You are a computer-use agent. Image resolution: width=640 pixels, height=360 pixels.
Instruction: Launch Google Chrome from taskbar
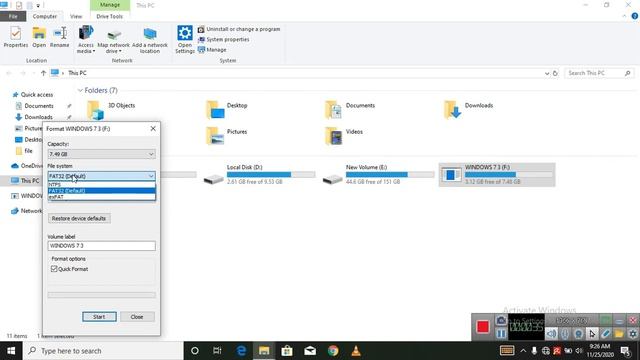coord(333,351)
